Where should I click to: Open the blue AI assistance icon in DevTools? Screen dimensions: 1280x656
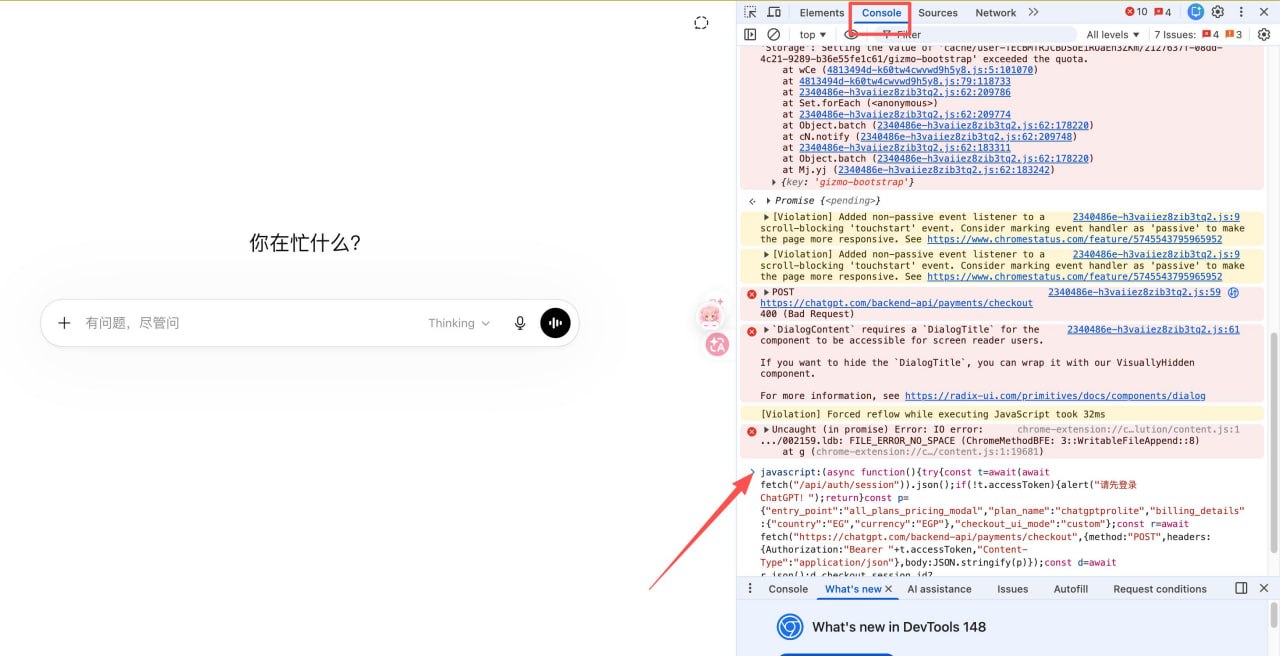click(x=1195, y=12)
